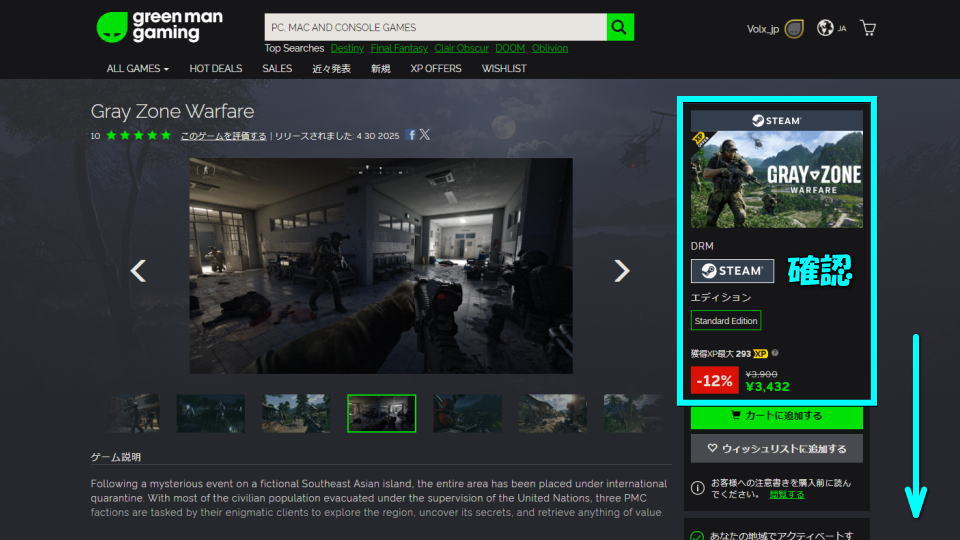Click the search input field
This screenshot has width=960, height=540.
435,27
